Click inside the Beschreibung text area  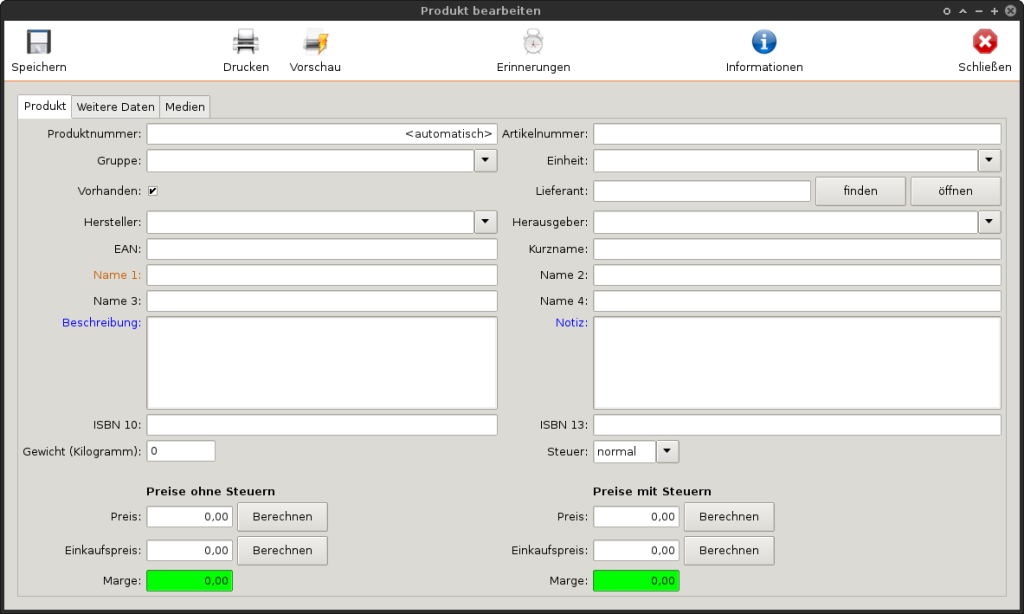point(322,363)
